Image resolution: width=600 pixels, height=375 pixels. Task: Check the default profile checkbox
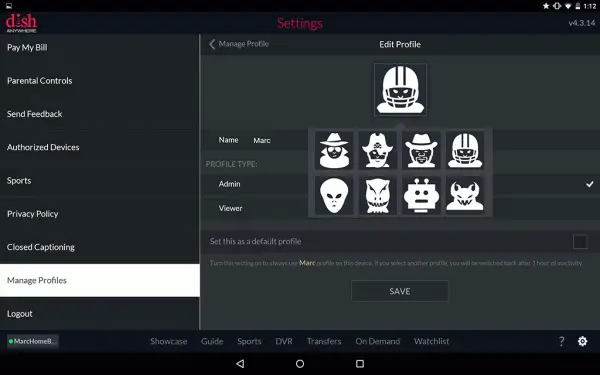point(580,242)
